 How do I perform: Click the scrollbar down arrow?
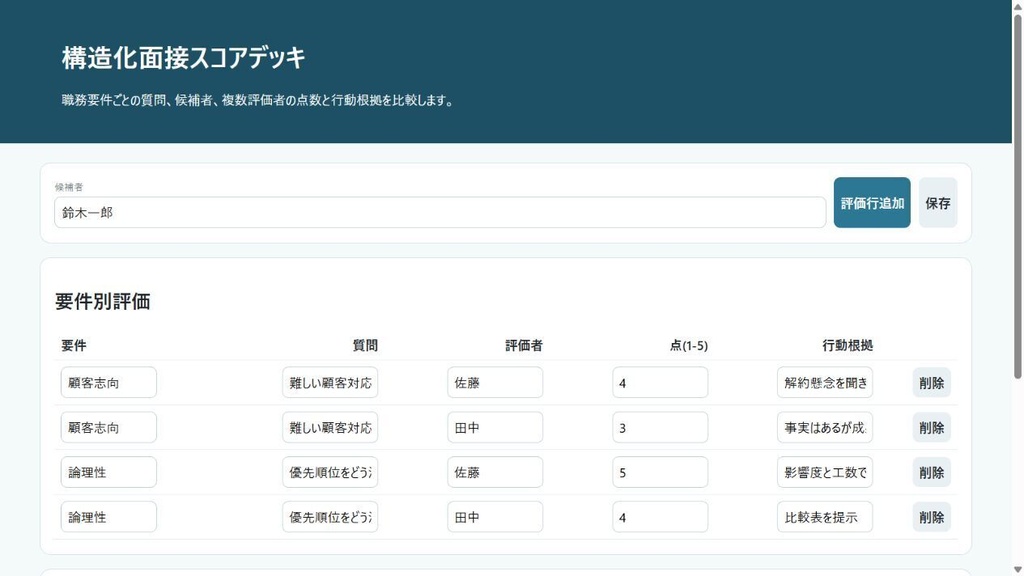(1017, 570)
